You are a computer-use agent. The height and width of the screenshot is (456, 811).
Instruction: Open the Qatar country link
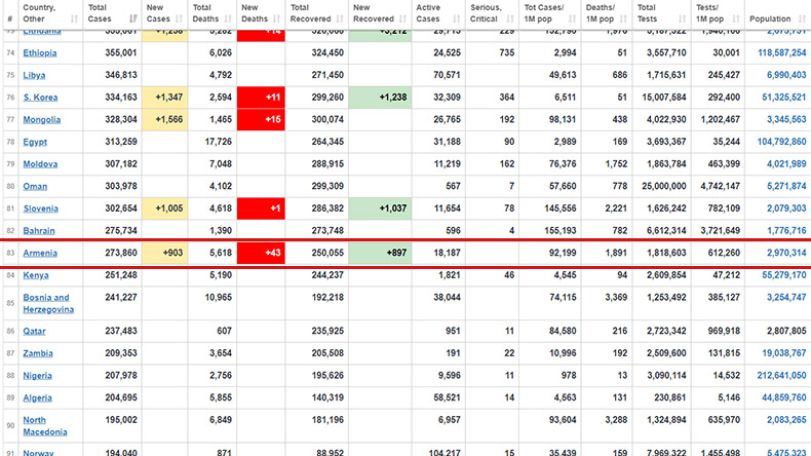[x=34, y=331]
